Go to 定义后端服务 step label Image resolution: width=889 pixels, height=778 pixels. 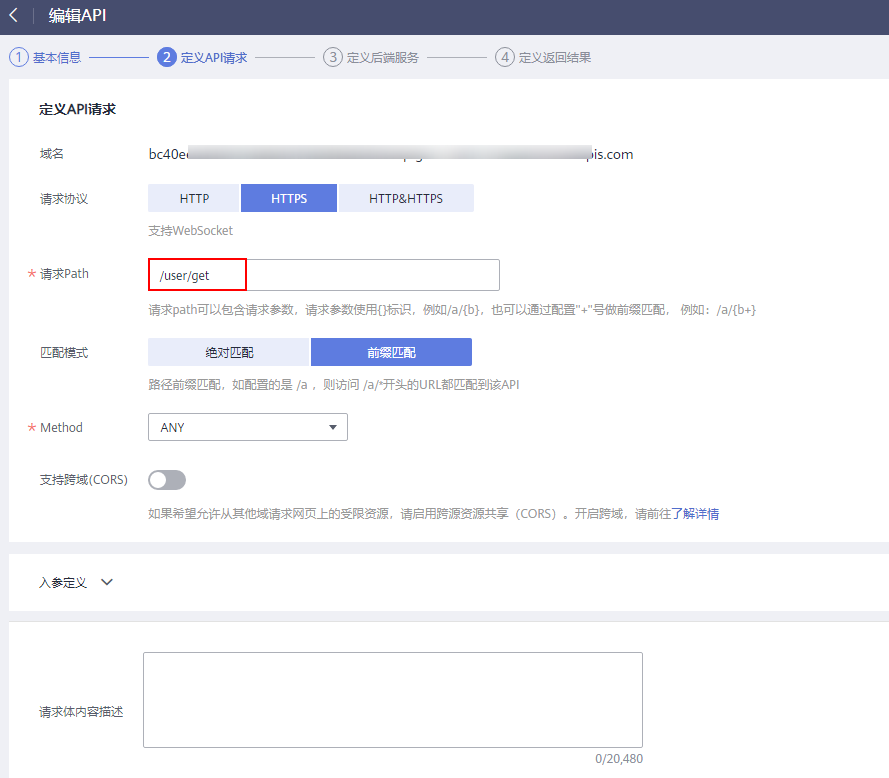(x=382, y=57)
